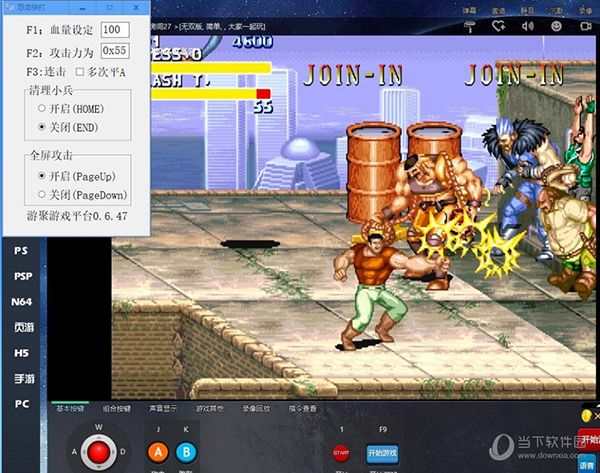Screen dimensions: 600x473
Task: Close the 恐龙快打 trainer window
Action: point(136,8)
